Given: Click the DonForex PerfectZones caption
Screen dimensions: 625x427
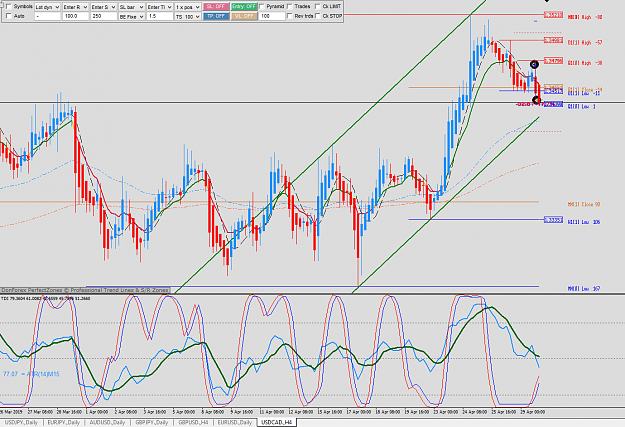Looking at the screenshot, I should (x=85, y=290).
